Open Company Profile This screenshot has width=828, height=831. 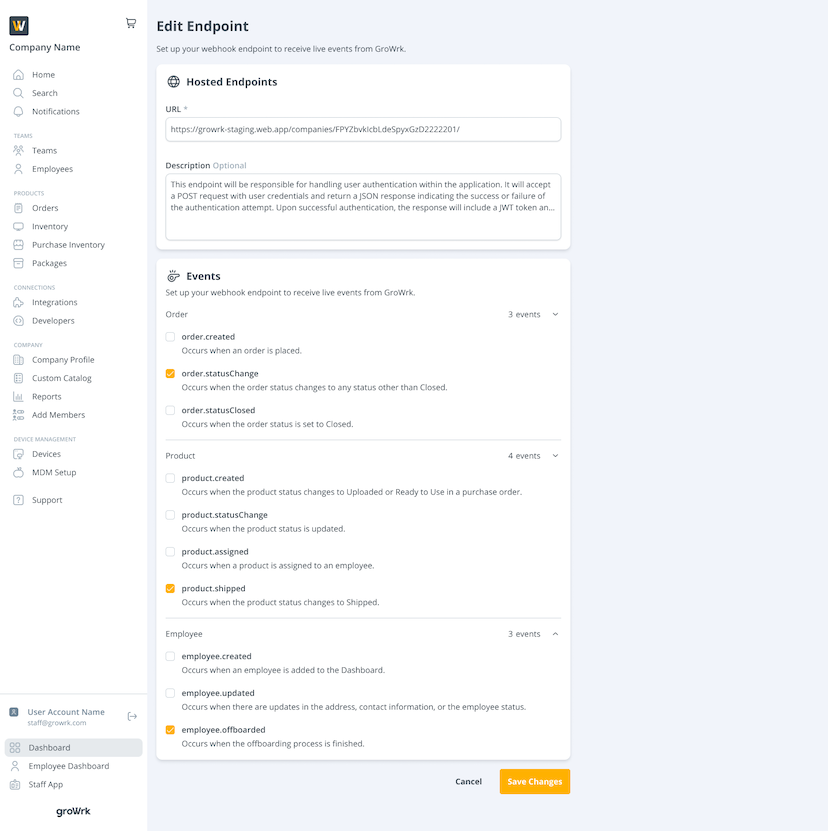click(63, 359)
